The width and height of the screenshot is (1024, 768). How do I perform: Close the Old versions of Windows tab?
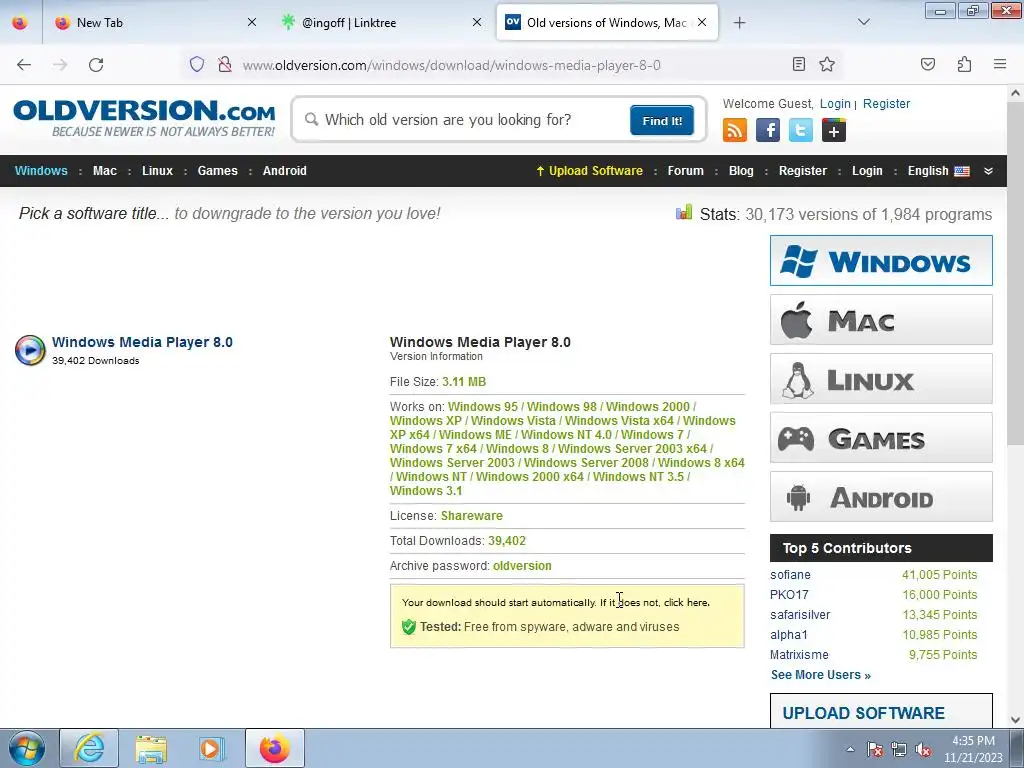tap(702, 22)
